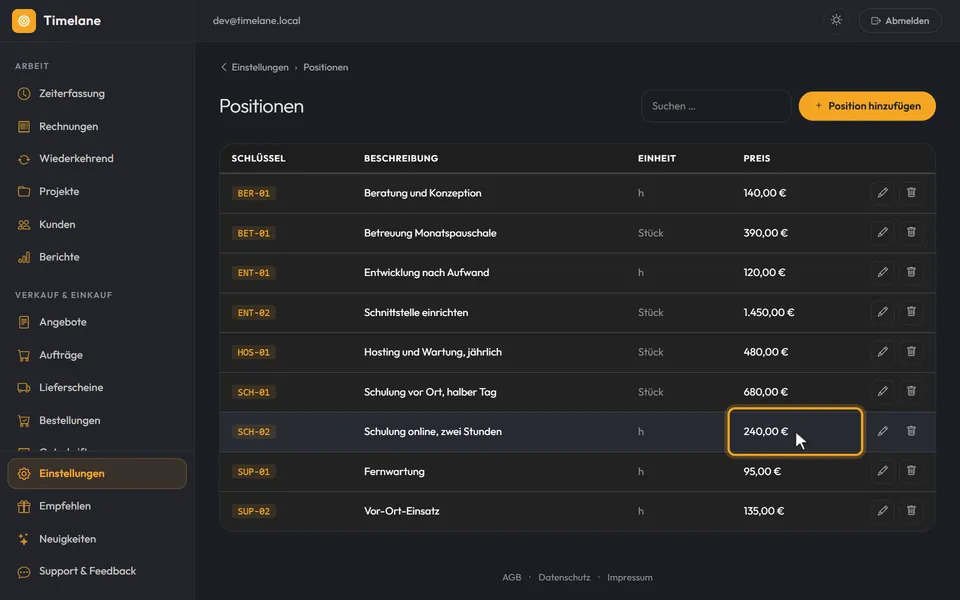Screen dimensions: 960x600
Task: Select the Schnittstelle einrichten description
Action: click(x=416, y=312)
